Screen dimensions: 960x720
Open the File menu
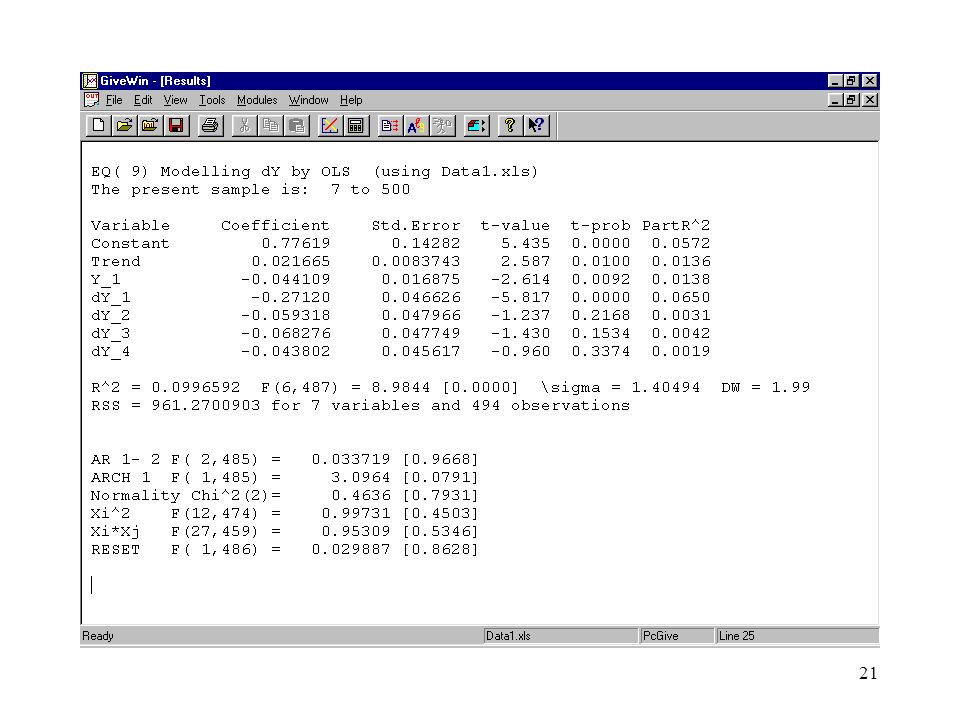coord(114,100)
